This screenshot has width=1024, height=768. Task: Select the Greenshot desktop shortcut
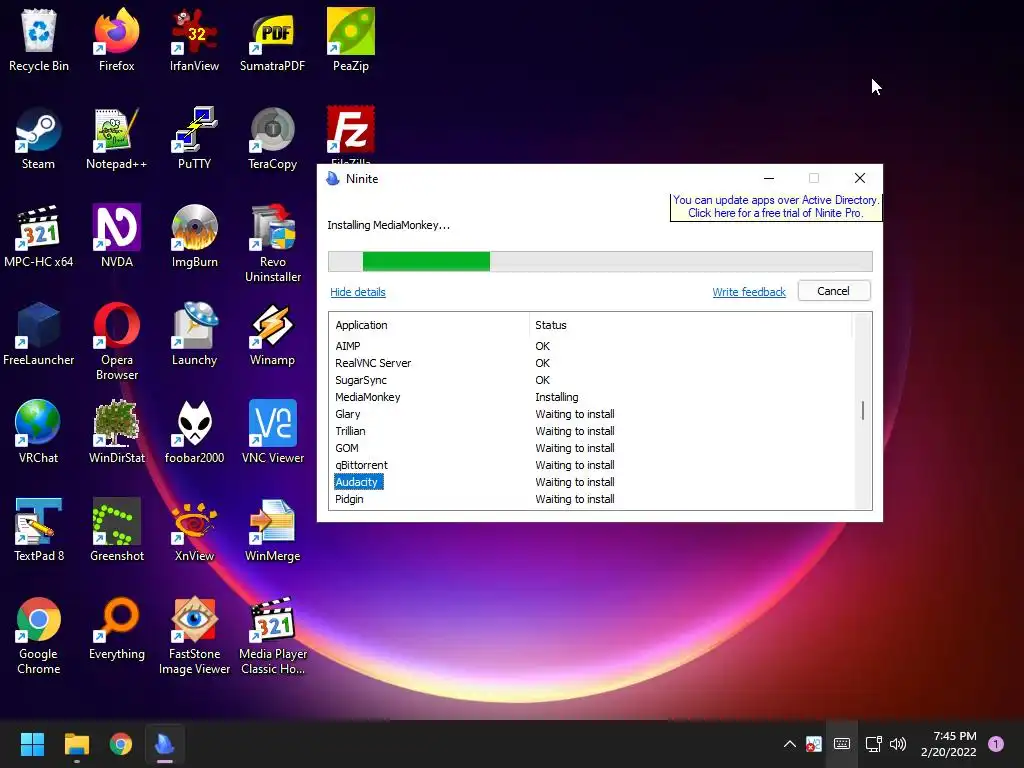tap(116, 530)
